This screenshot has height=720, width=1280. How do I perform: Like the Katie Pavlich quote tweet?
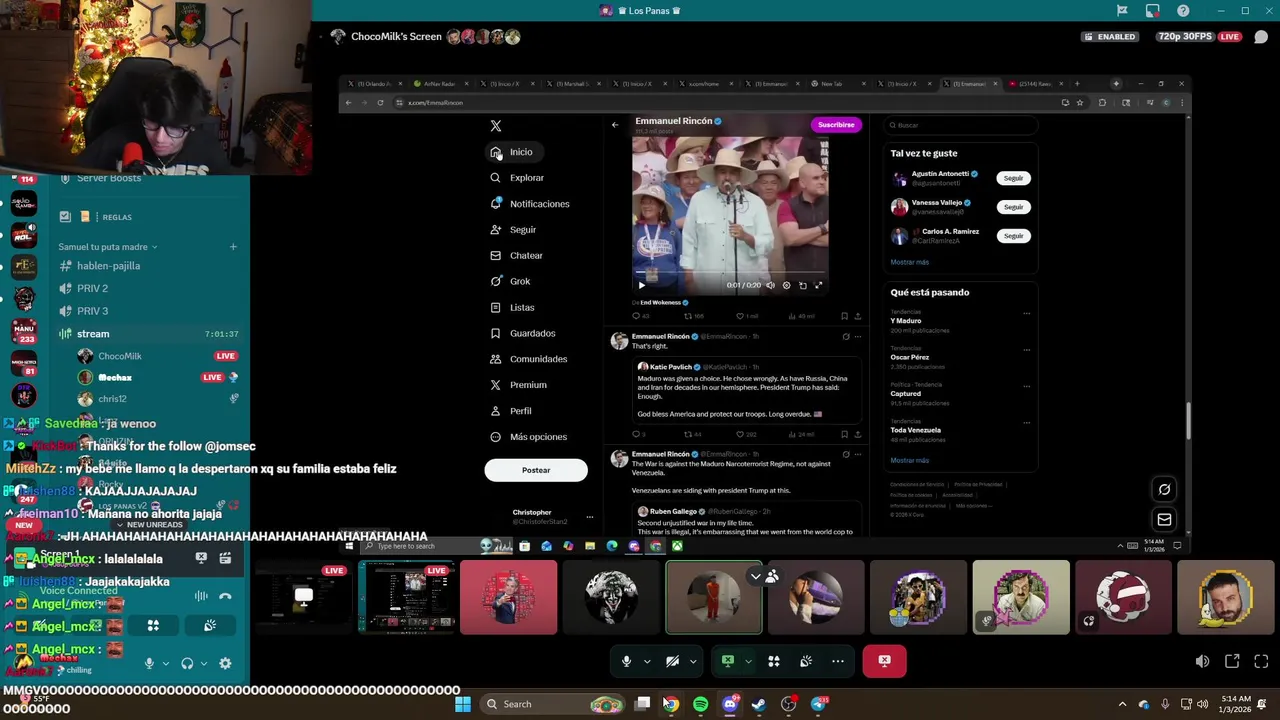click(x=740, y=434)
